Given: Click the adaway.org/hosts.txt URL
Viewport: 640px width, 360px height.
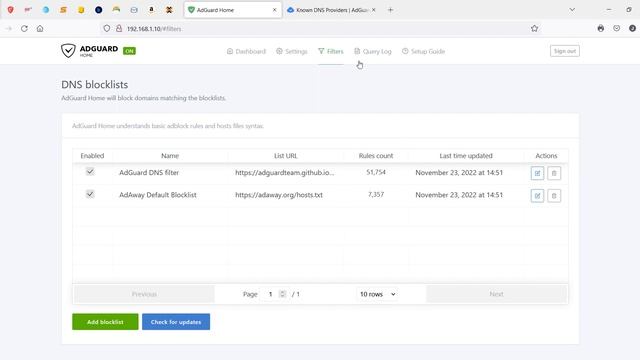Looking at the screenshot, I should (x=279, y=195).
